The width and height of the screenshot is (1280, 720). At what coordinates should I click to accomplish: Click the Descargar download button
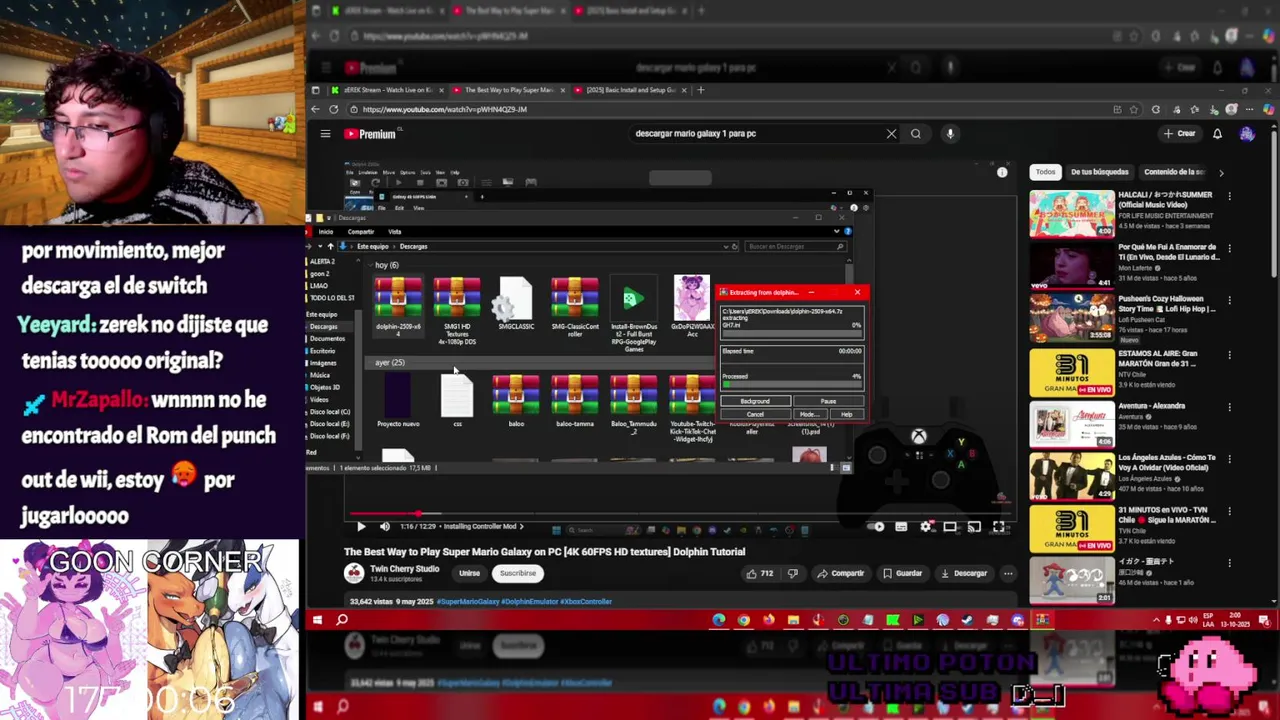point(964,574)
